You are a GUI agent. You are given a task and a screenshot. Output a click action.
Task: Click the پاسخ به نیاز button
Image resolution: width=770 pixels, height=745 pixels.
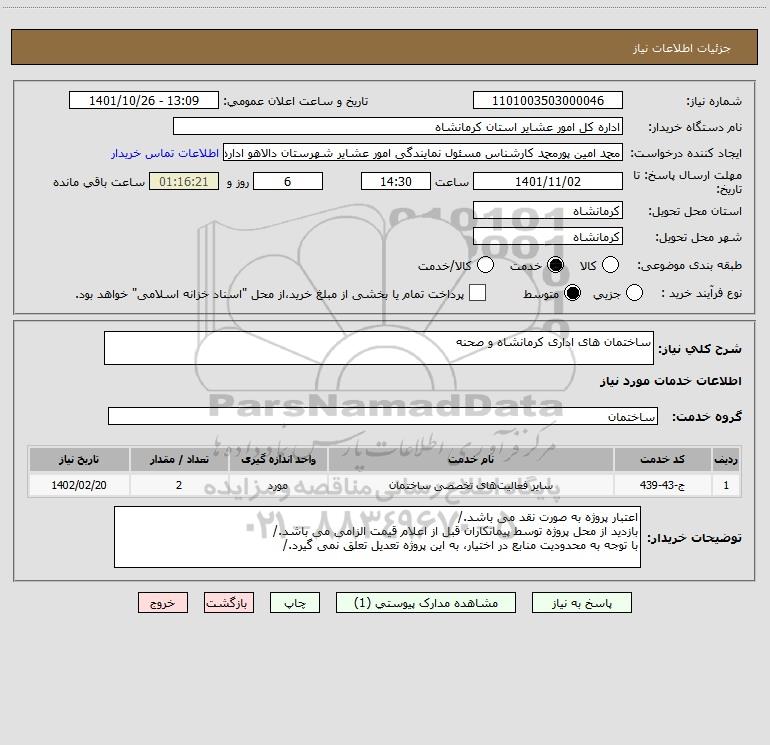point(582,603)
